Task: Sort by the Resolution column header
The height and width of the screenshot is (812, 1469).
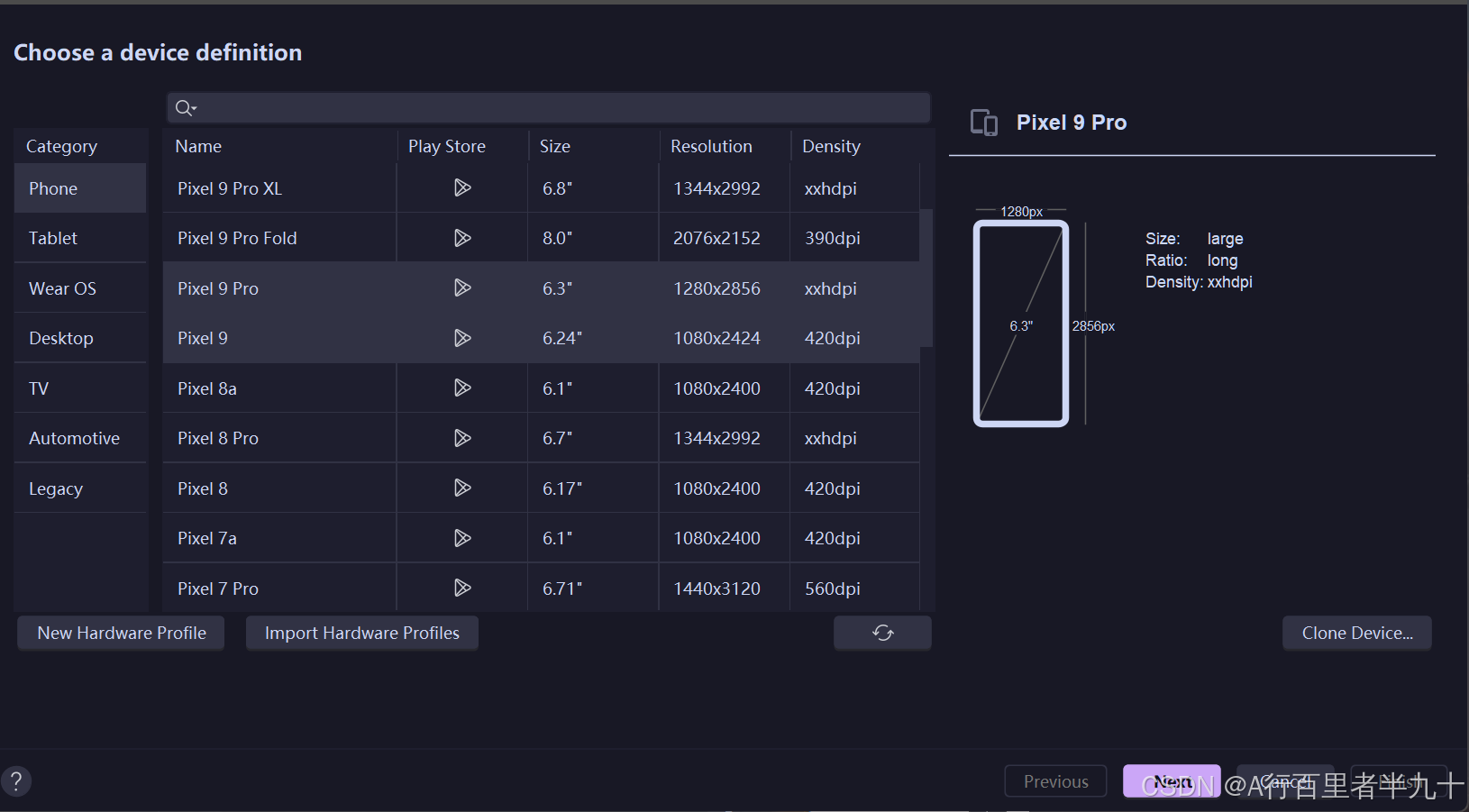Action: [725, 146]
